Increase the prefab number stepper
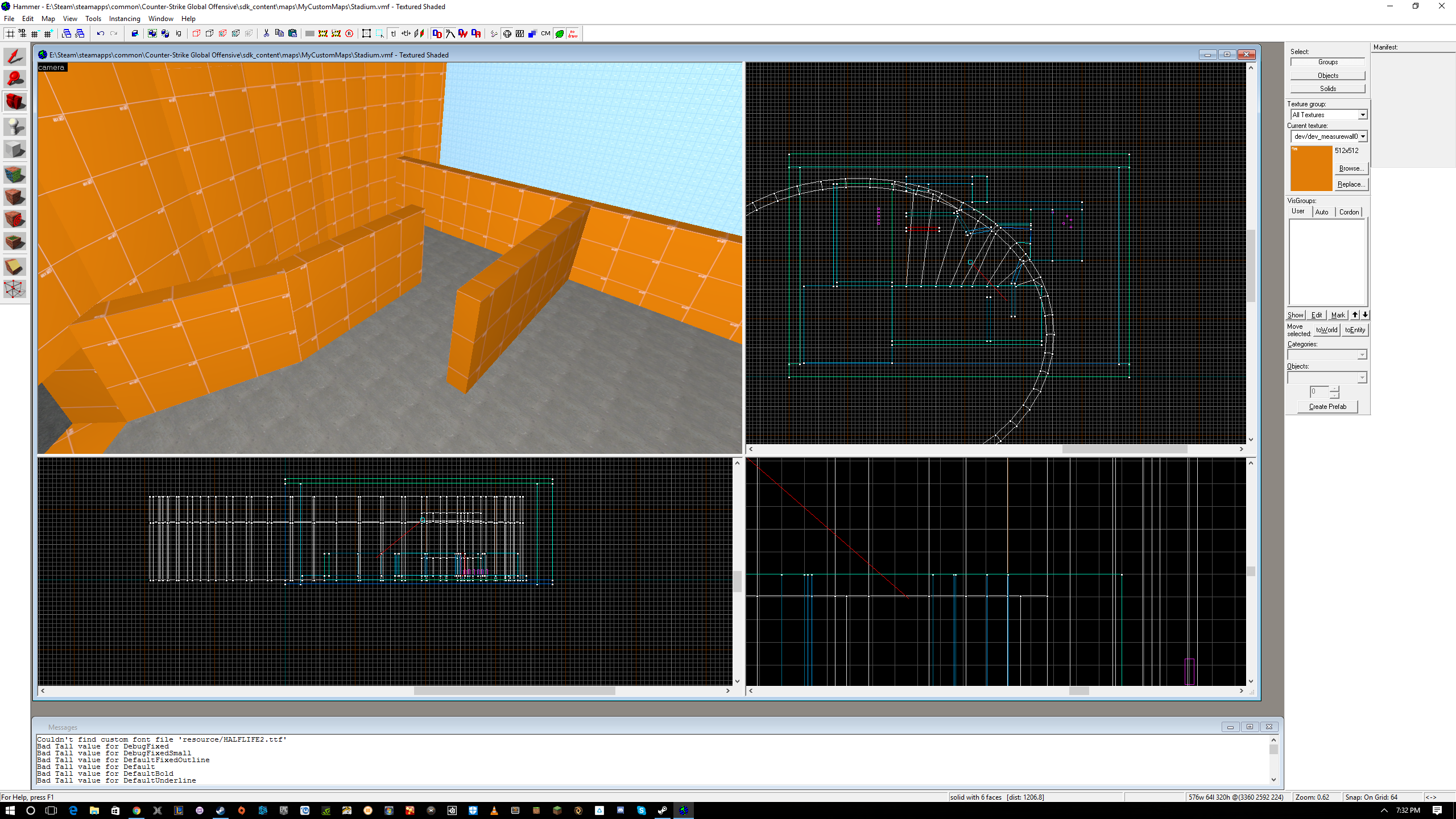 [x=1334, y=388]
